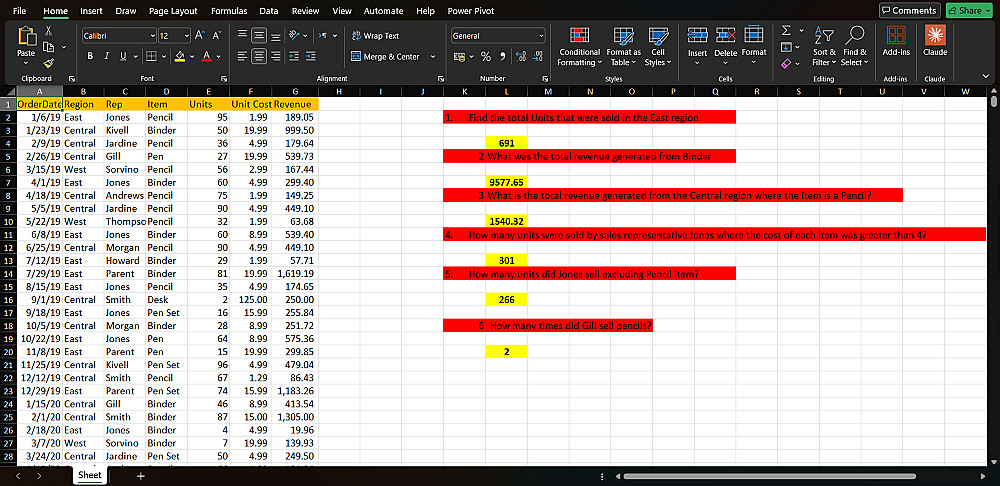The image size is (1000, 486).
Task: Click the Decrease Indent icon
Action: click(x=293, y=56)
